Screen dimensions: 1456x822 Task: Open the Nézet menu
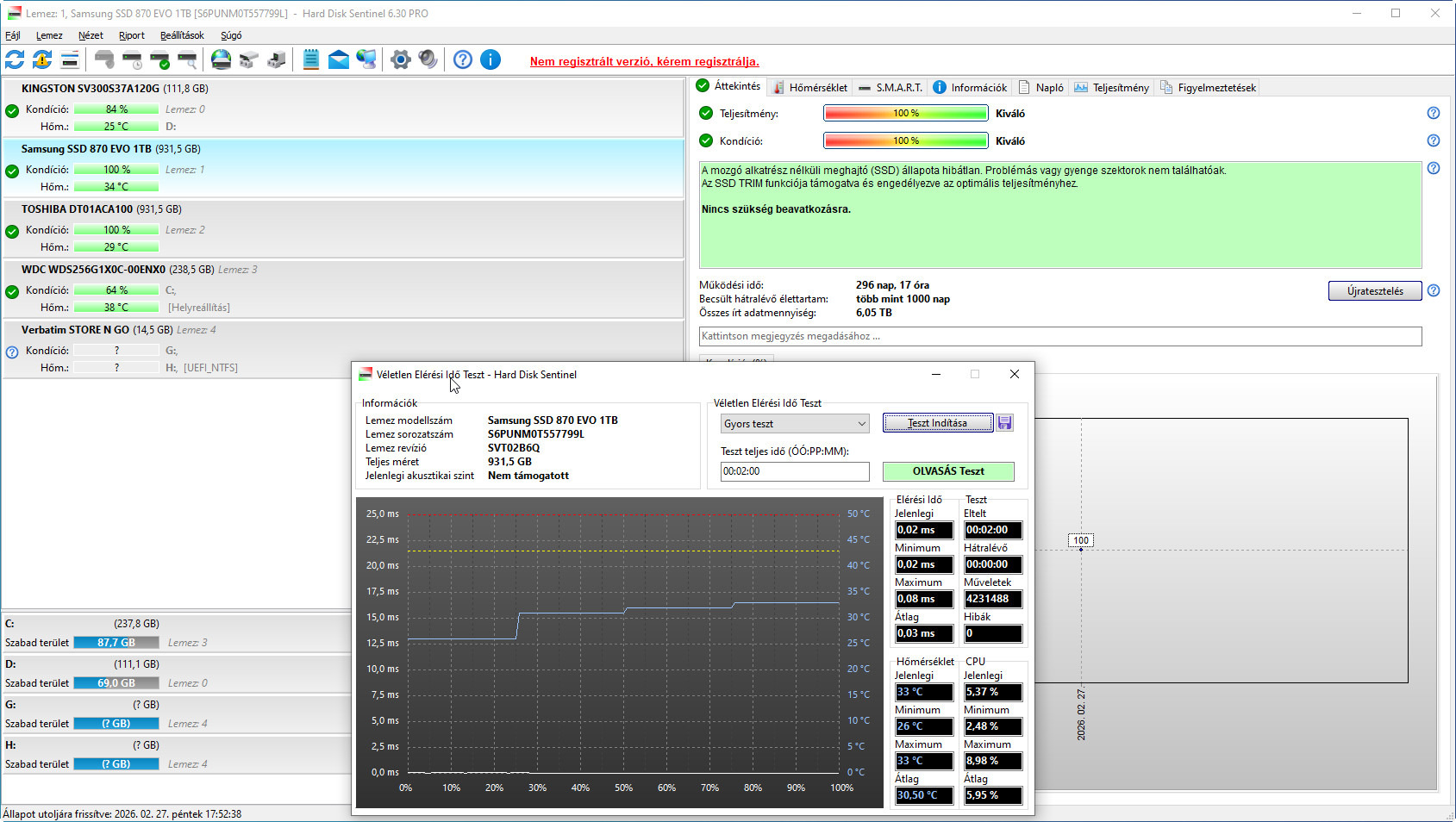click(91, 35)
